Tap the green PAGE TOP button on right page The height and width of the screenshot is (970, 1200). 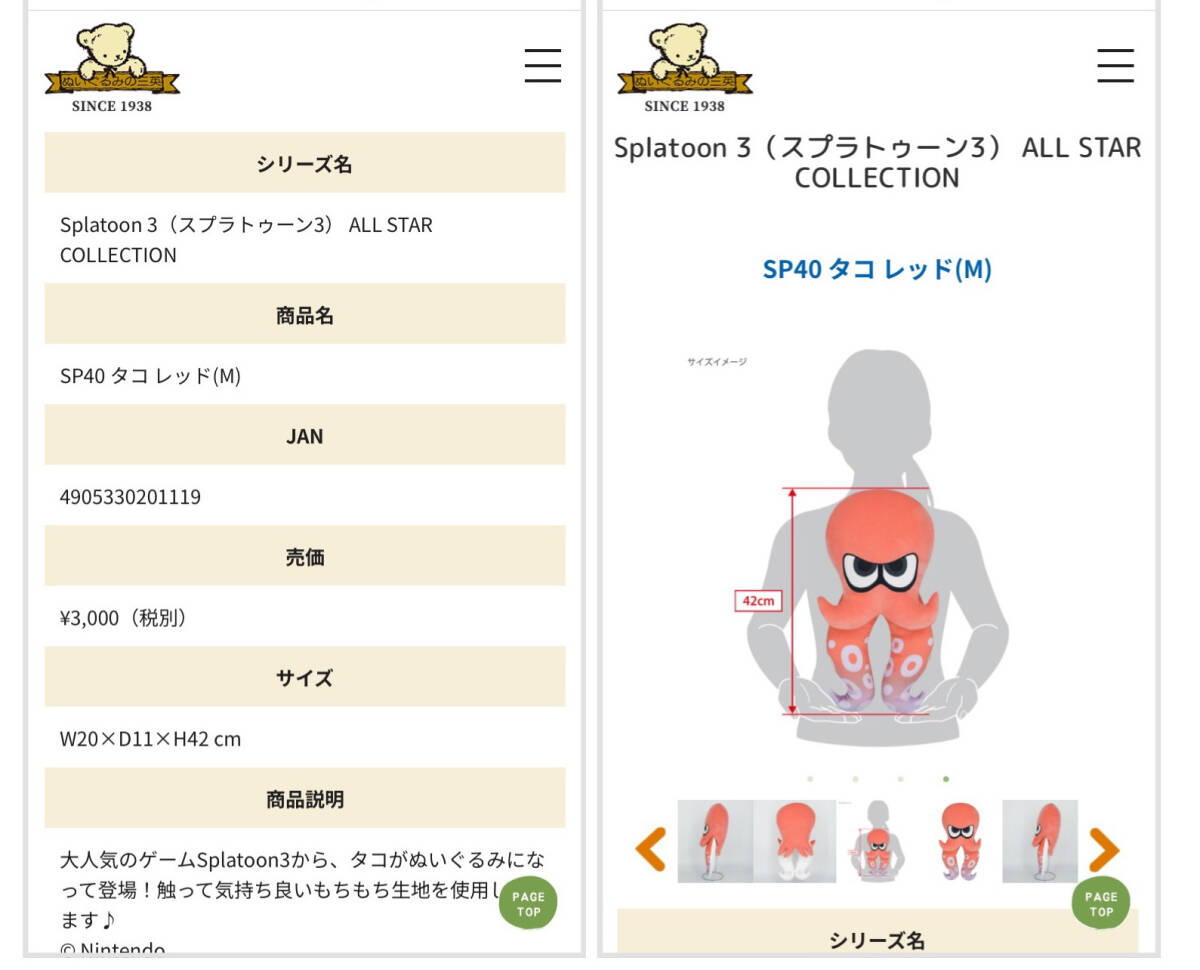1101,903
